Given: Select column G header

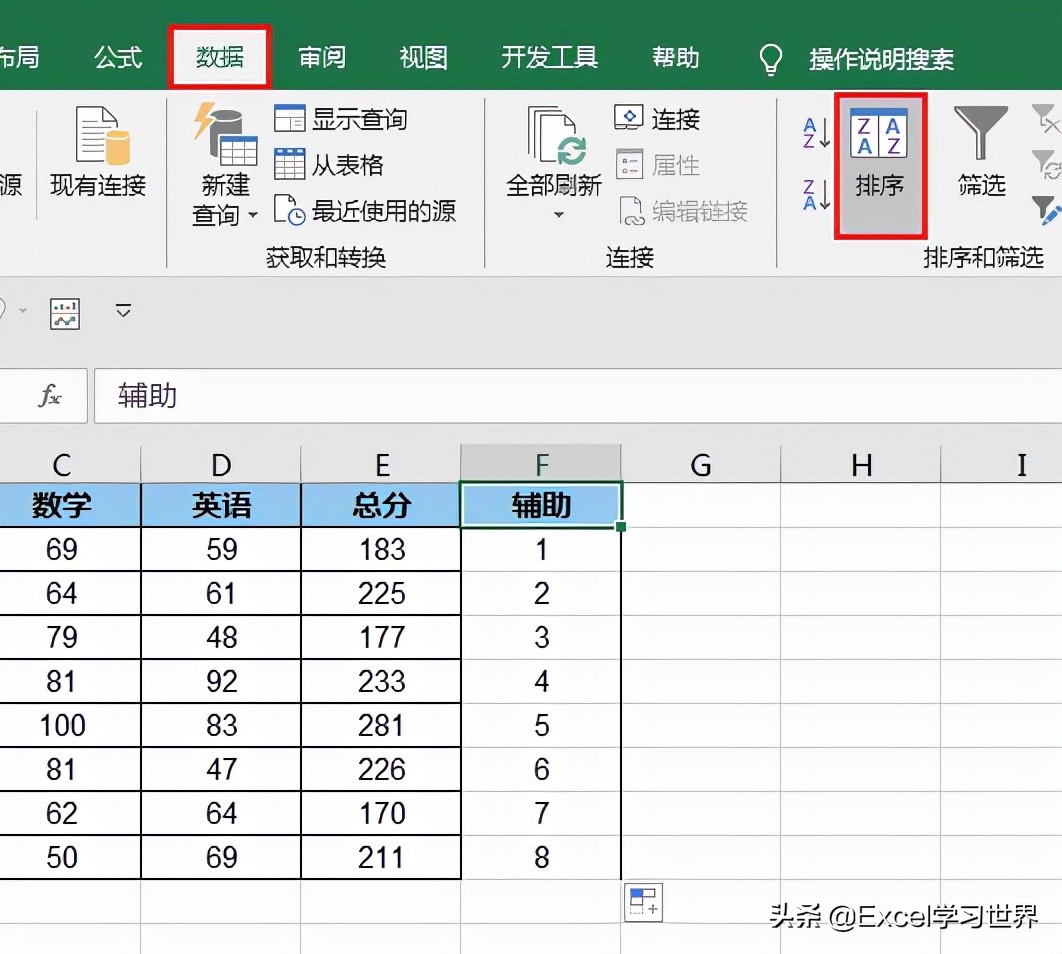Looking at the screenshot, I should pos(701,464).
